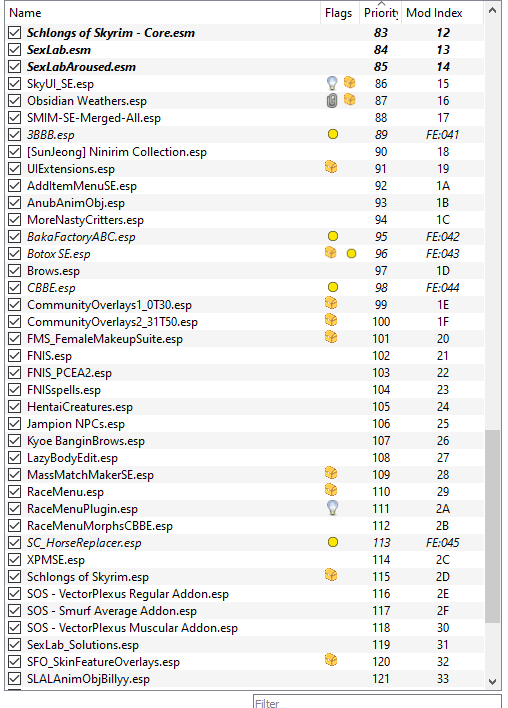Click the lightbulb flag on RaceMenuPlugin.esp
The width and height of the screenshot is (508, 708).
coord(332,508)
